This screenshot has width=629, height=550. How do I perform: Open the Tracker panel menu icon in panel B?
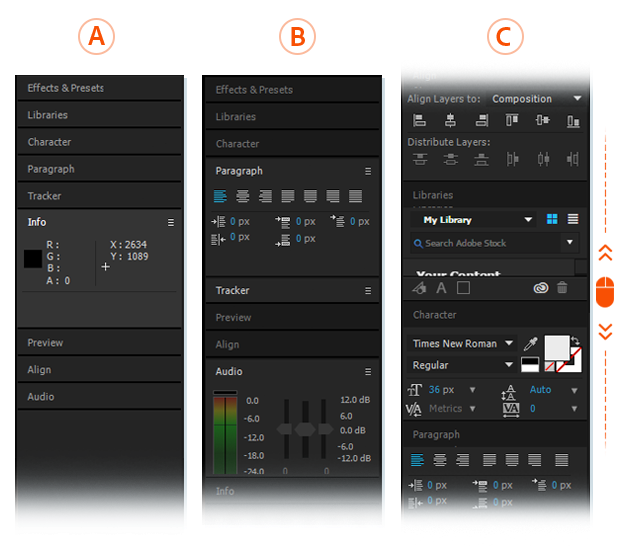click(368, 290)
